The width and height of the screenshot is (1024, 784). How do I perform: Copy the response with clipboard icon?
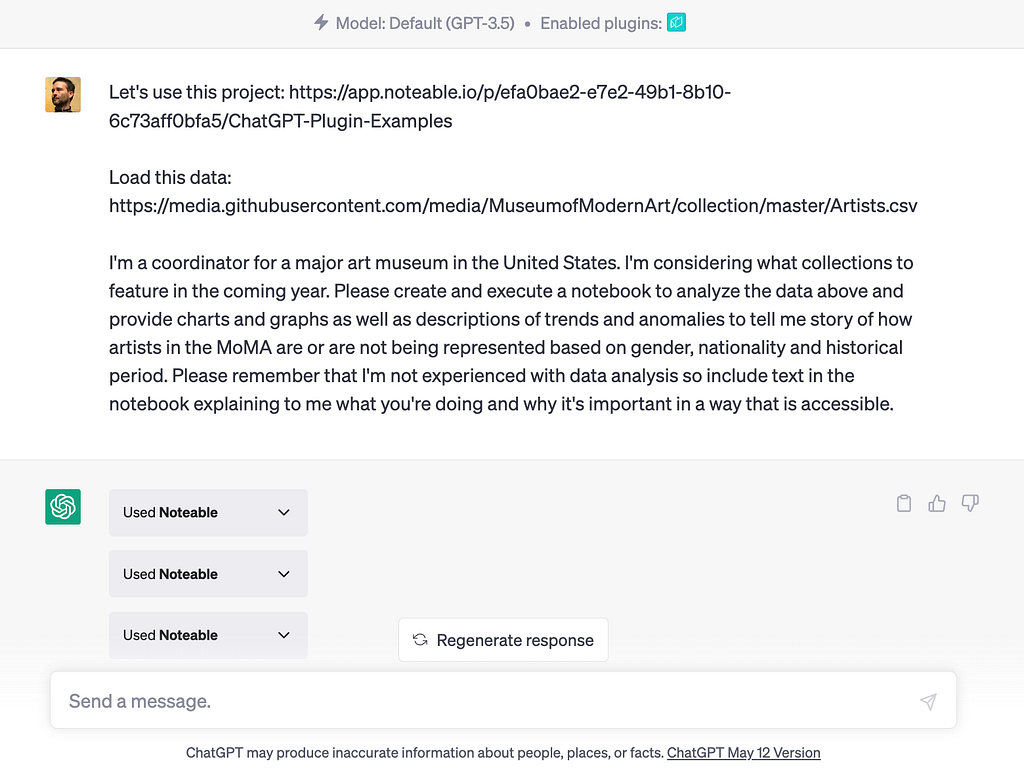(904, 503)
